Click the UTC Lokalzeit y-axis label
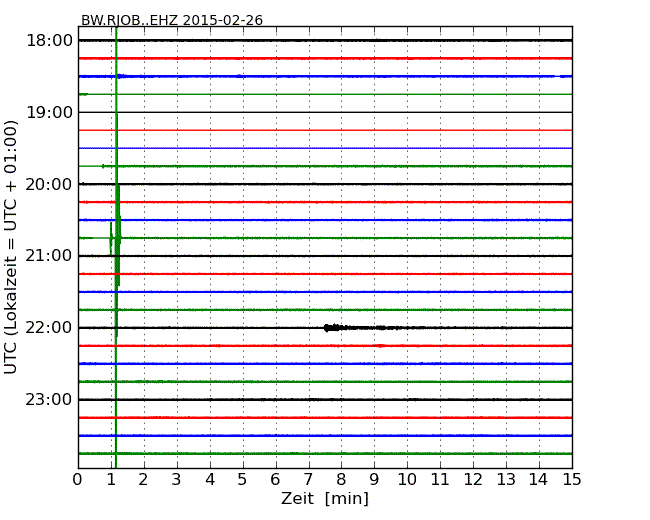650x520 pixels. pyautogui.click(x=11, y=247)
